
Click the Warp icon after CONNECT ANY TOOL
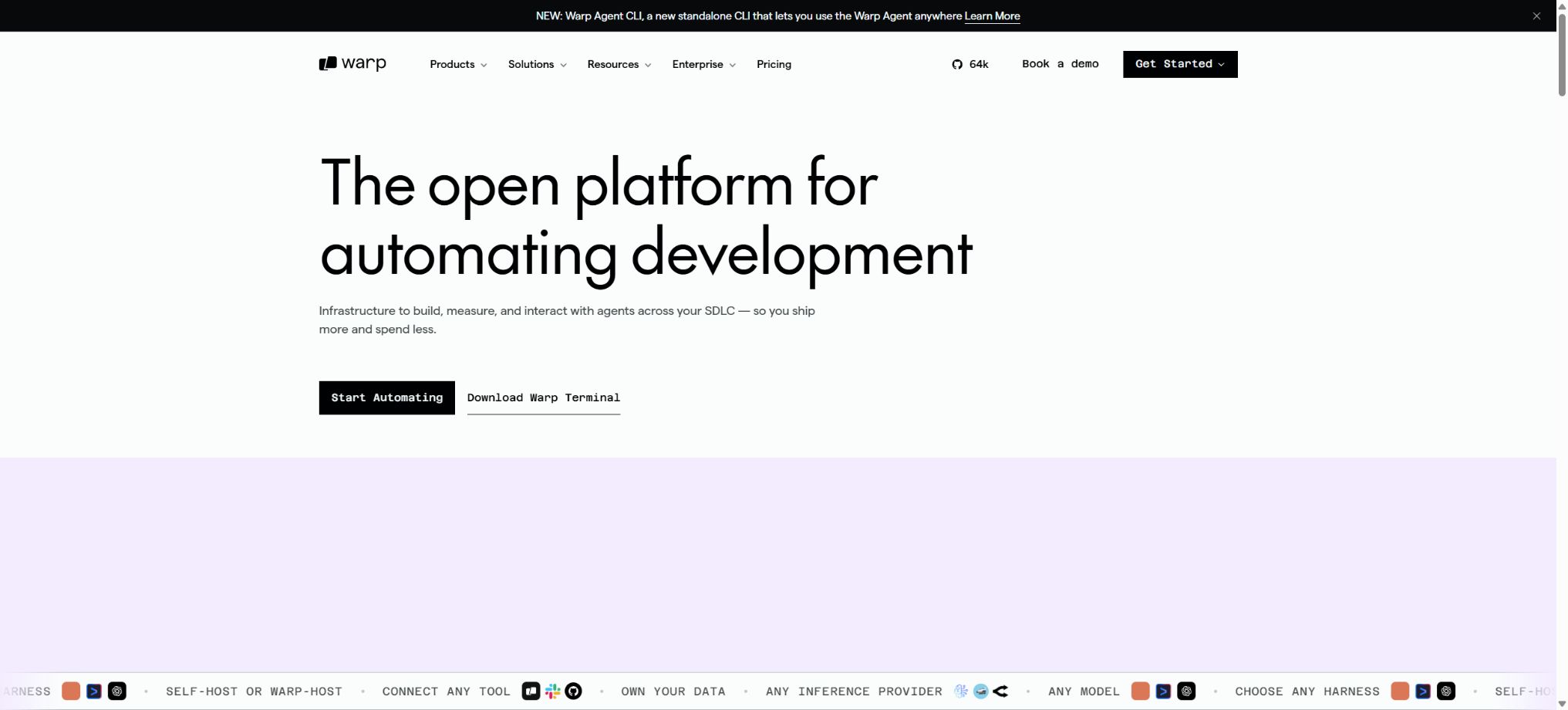[x=531, y=691]
